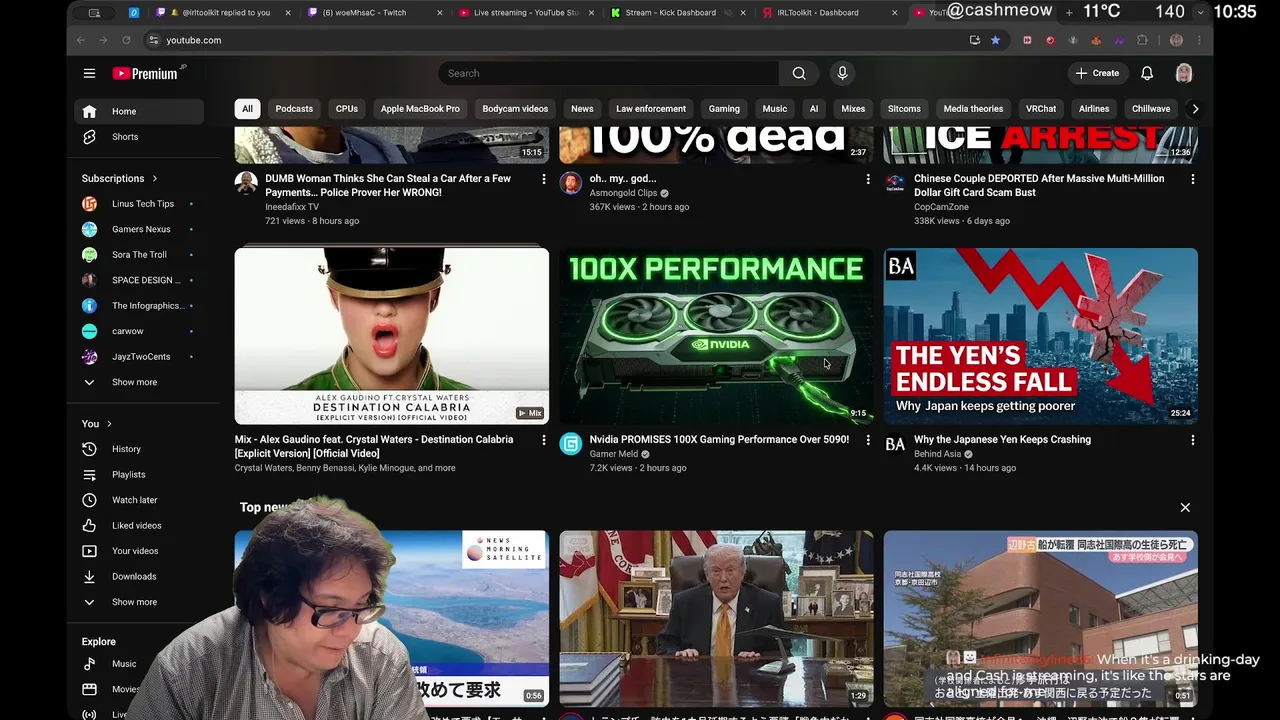Select the All filter chip
This screenshot has width=1280, height=720.
[x=247, y=109]
